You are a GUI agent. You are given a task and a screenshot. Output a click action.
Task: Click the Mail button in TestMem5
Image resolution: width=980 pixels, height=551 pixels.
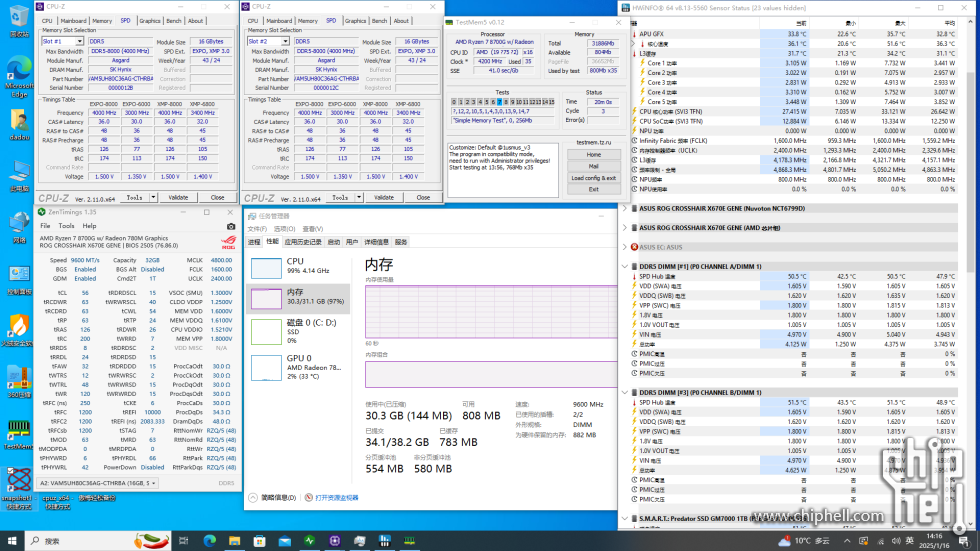click(x=593, y=166)
